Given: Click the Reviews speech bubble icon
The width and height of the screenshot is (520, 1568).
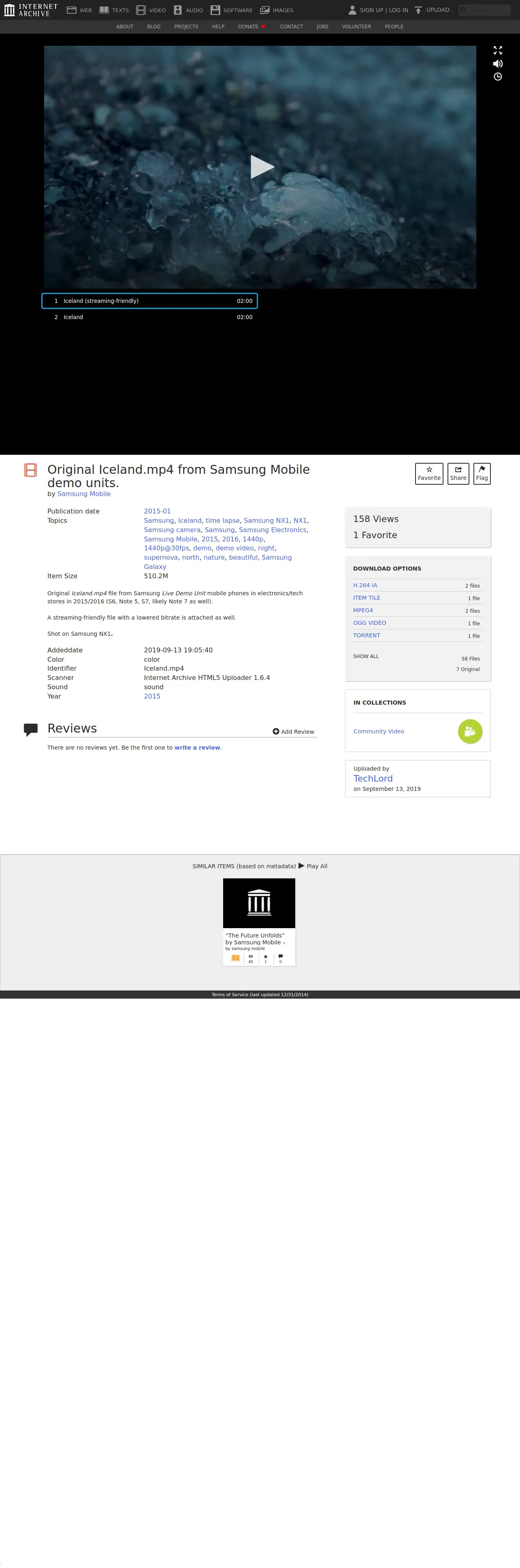Looking at the screenshot, I should click(x=30, y=730).
